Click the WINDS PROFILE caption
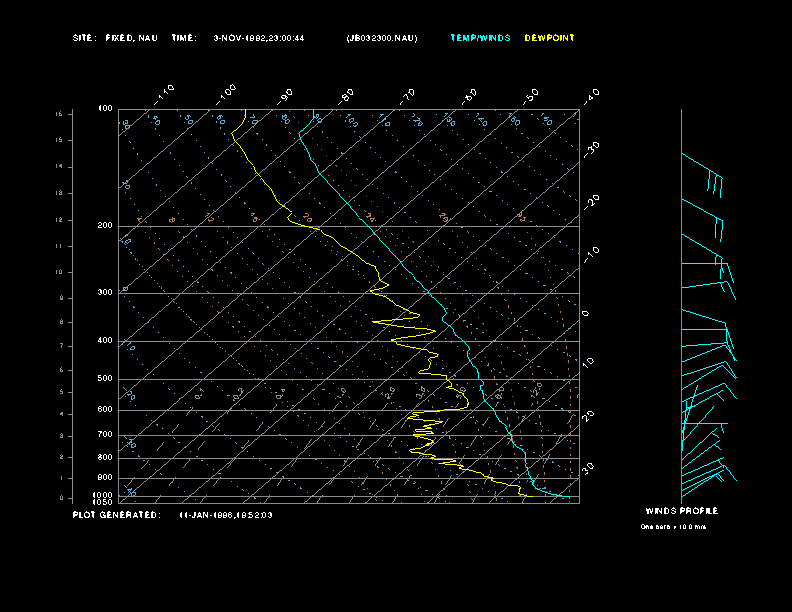The width and height of the screenshot is (792, 612). 681,511
